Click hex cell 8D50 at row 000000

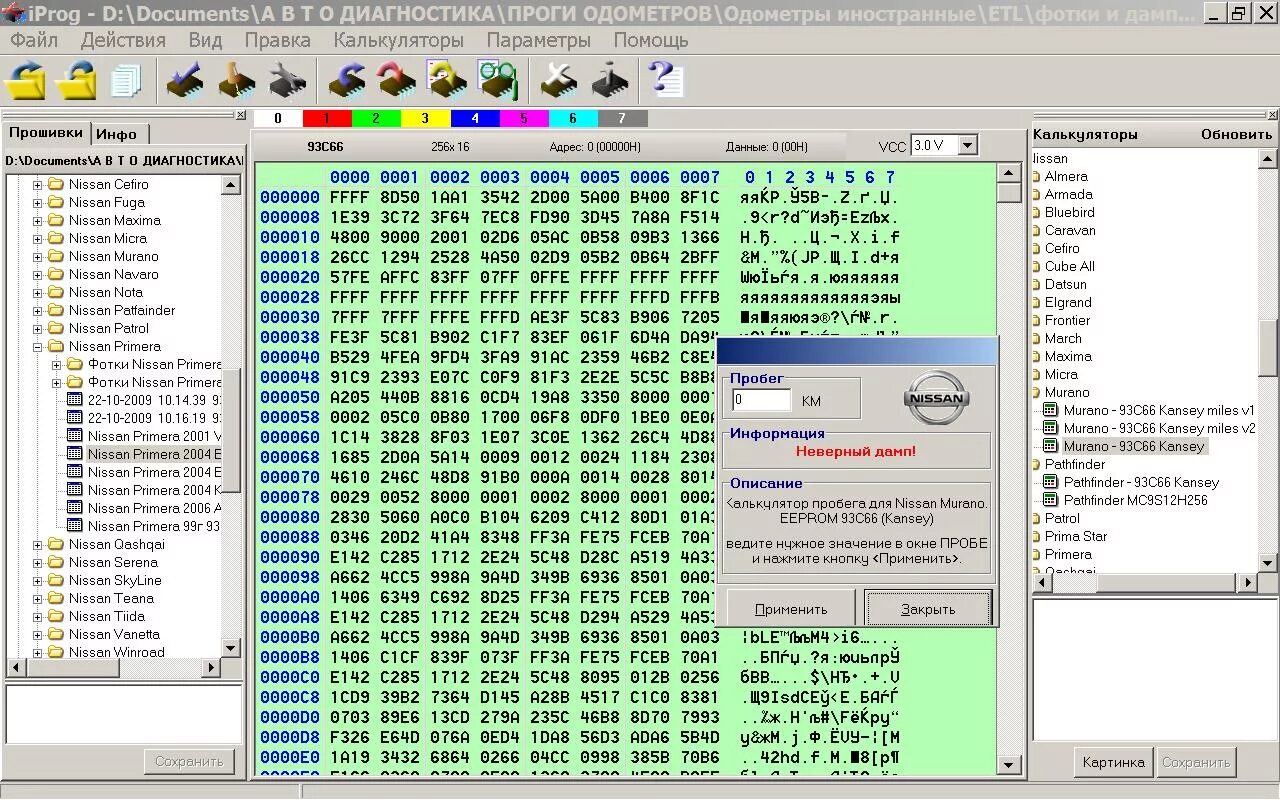(x=400, y=197)
